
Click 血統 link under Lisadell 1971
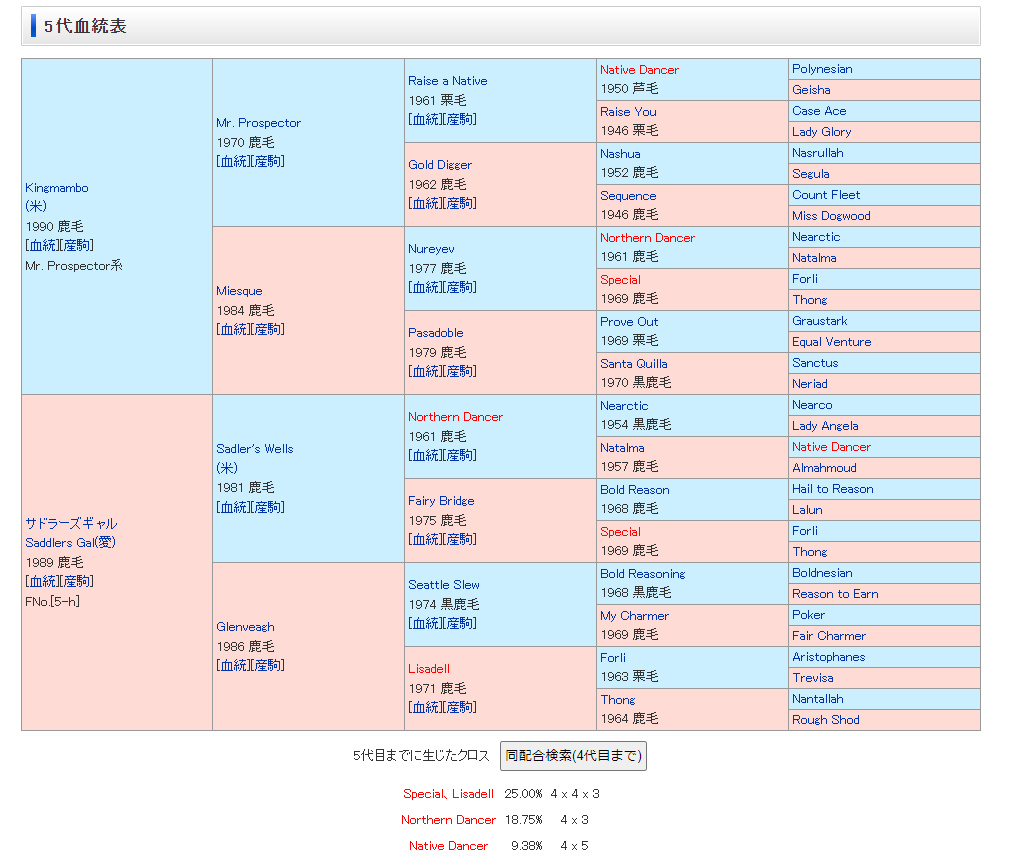pyautogui.click(x=426, y=707)
